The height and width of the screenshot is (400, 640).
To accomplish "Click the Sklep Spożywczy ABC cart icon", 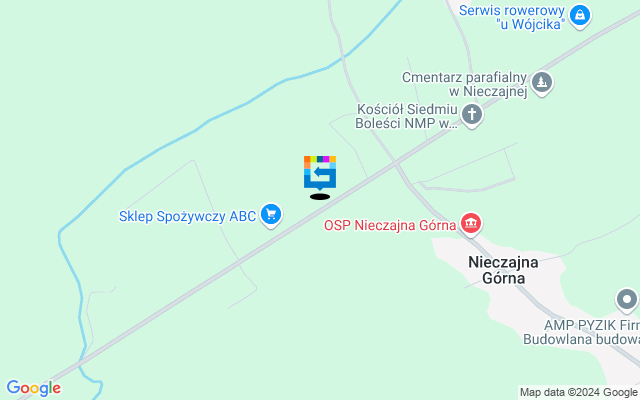I will pos(271,216).
